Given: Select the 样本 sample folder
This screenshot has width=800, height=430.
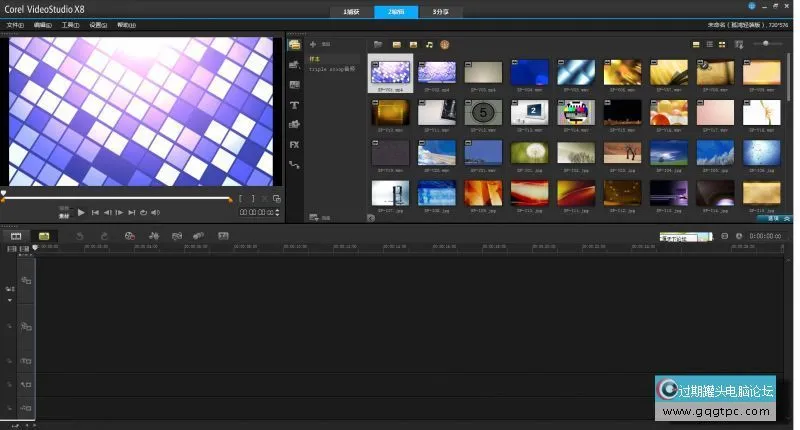Looking at the screenshot, I should [316, 60].
